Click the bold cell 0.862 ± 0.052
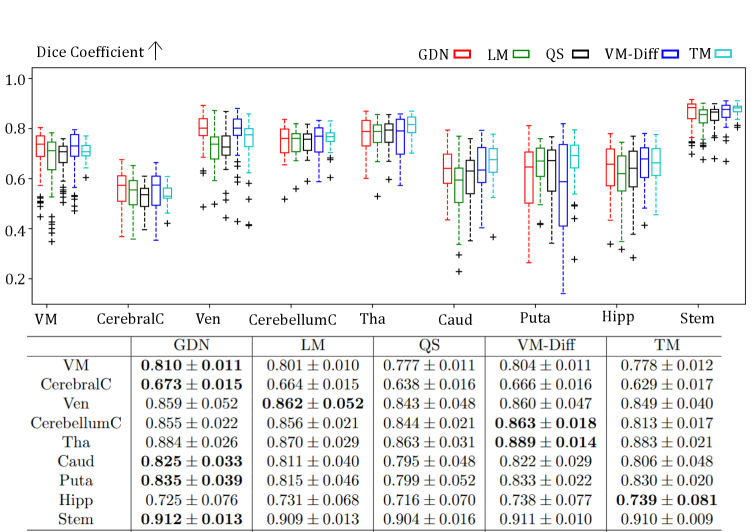Viewport: 753px width, 532px height. point(313,404)
